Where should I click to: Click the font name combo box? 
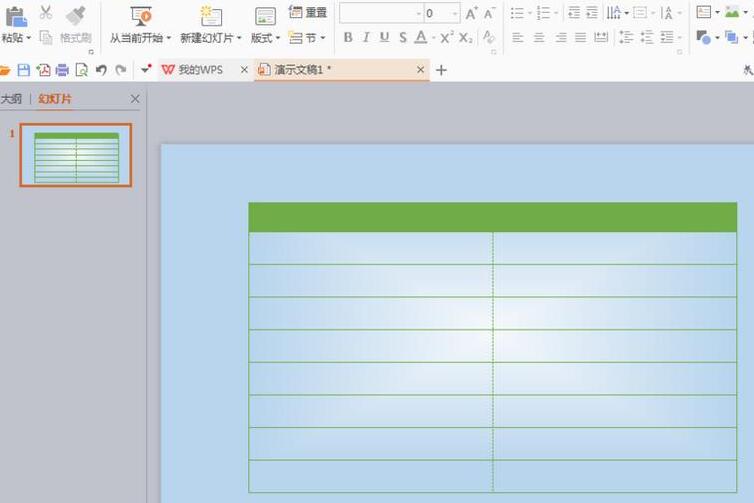click(381, 13)
